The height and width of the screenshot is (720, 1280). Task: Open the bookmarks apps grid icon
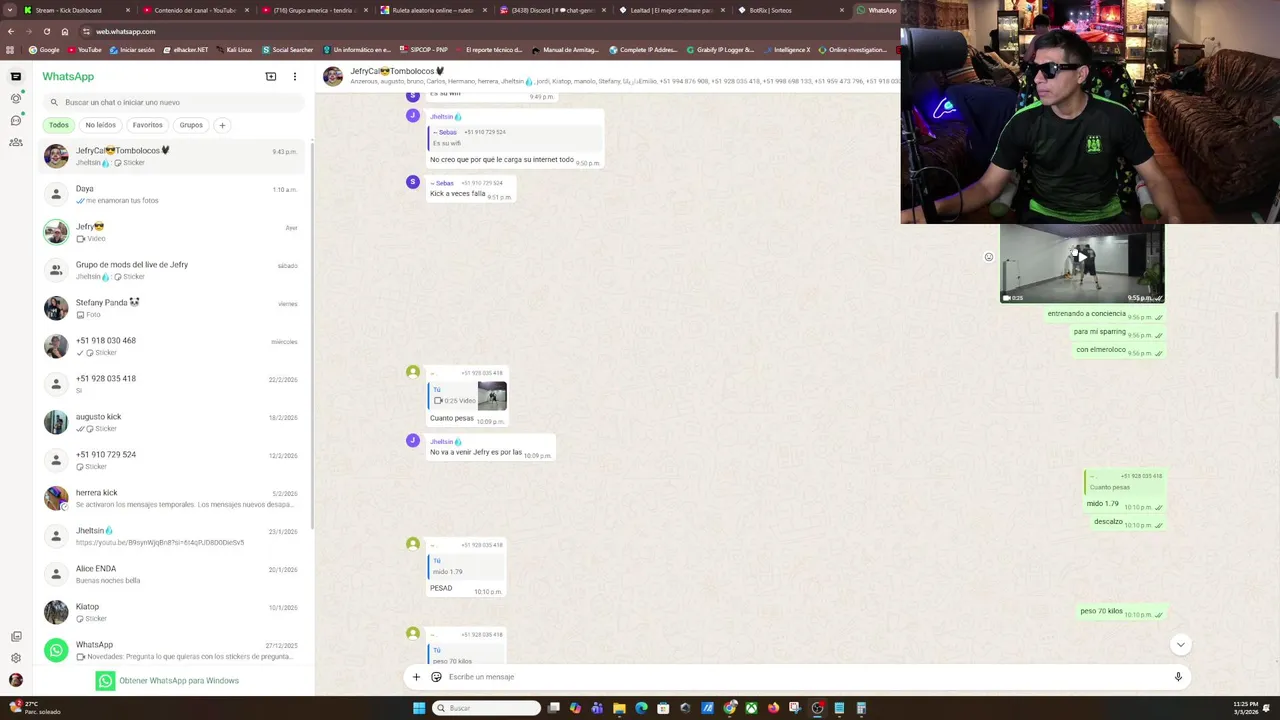11,49
